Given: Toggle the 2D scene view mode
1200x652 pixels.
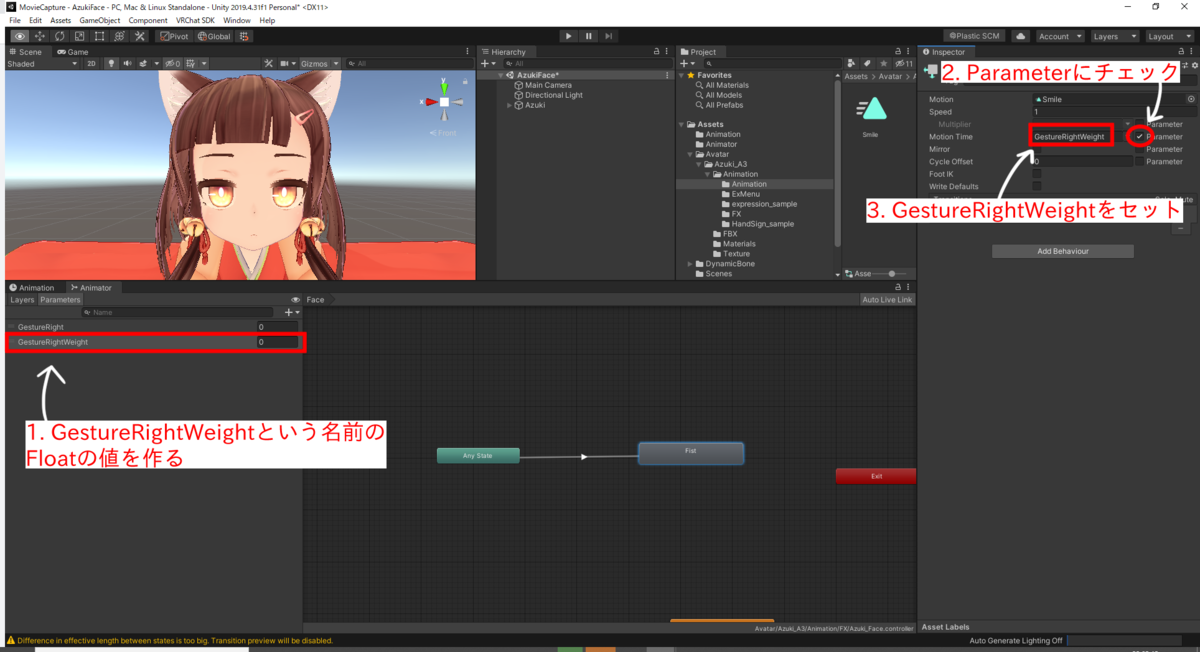Looking at the screenshot, I should (x=91, y=63).
